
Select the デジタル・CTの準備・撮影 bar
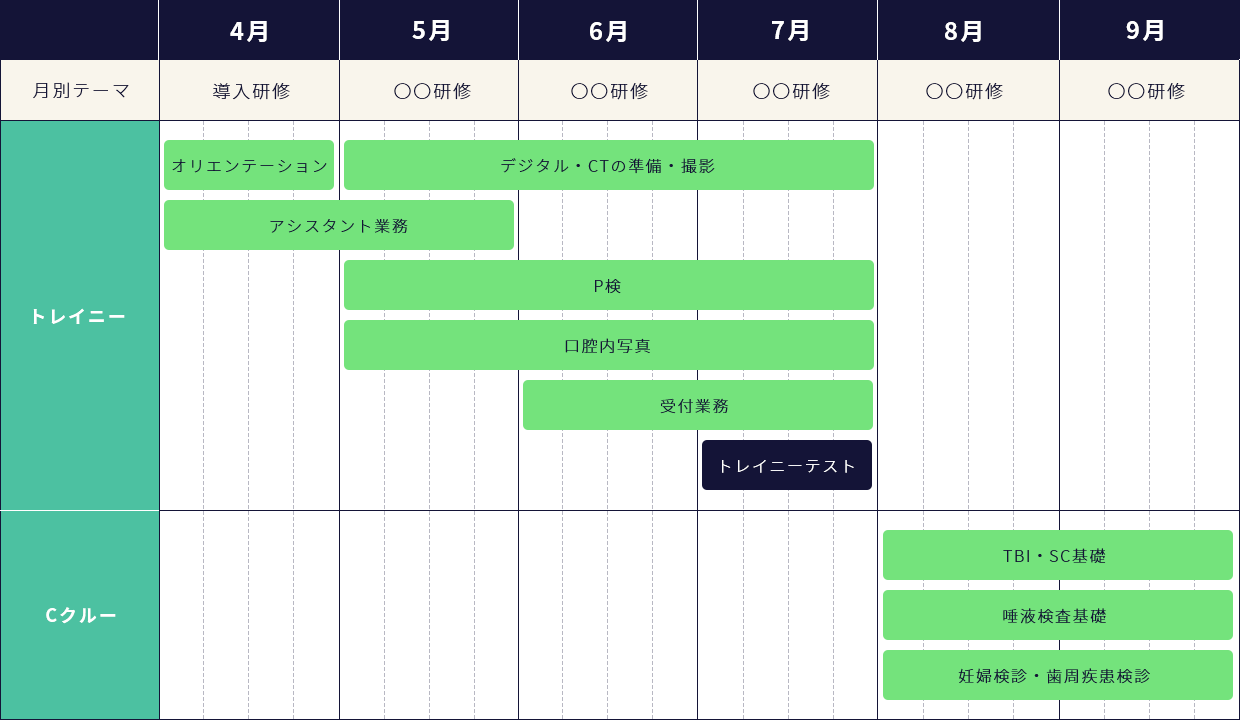coord(608,165)
